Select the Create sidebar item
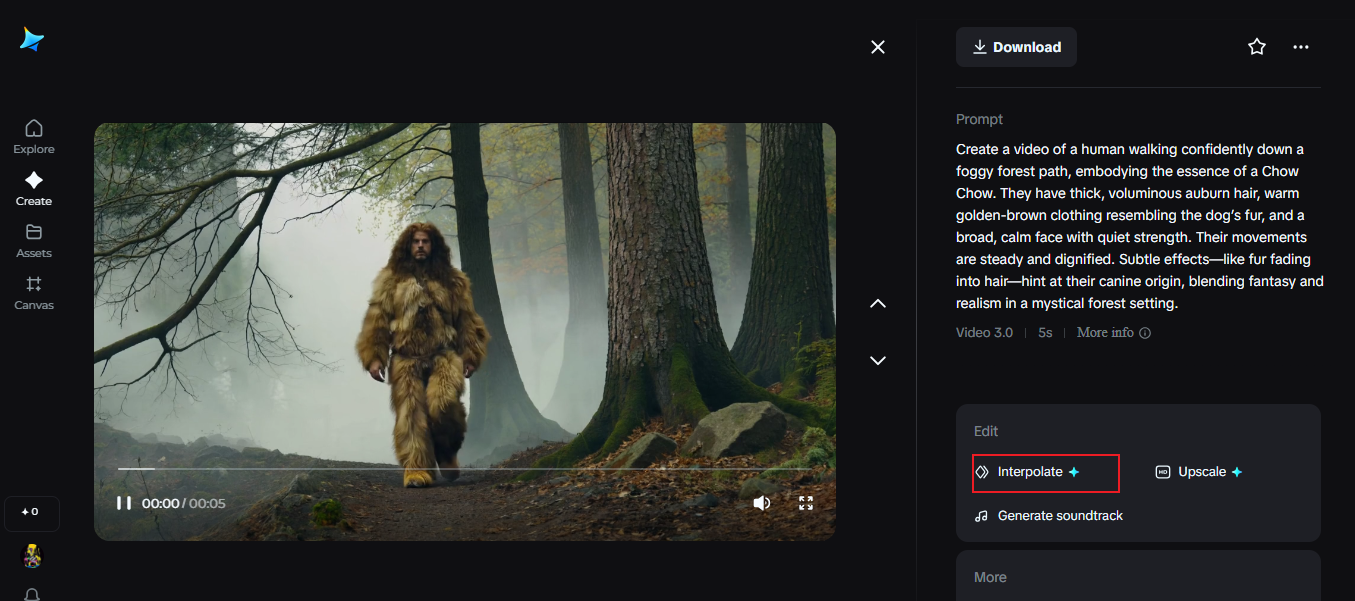The width and height of the screenshot is (1355, 601). pos(34,189)
